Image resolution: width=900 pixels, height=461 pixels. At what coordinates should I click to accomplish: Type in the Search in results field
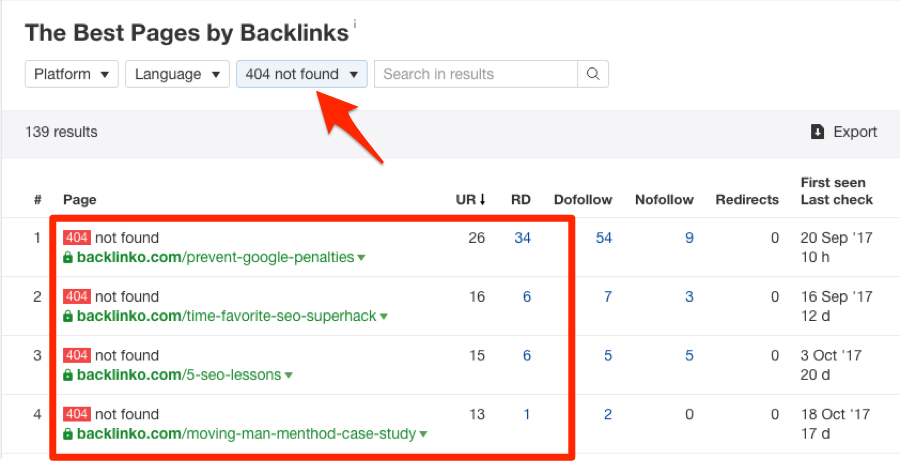[x=476, y=74]
